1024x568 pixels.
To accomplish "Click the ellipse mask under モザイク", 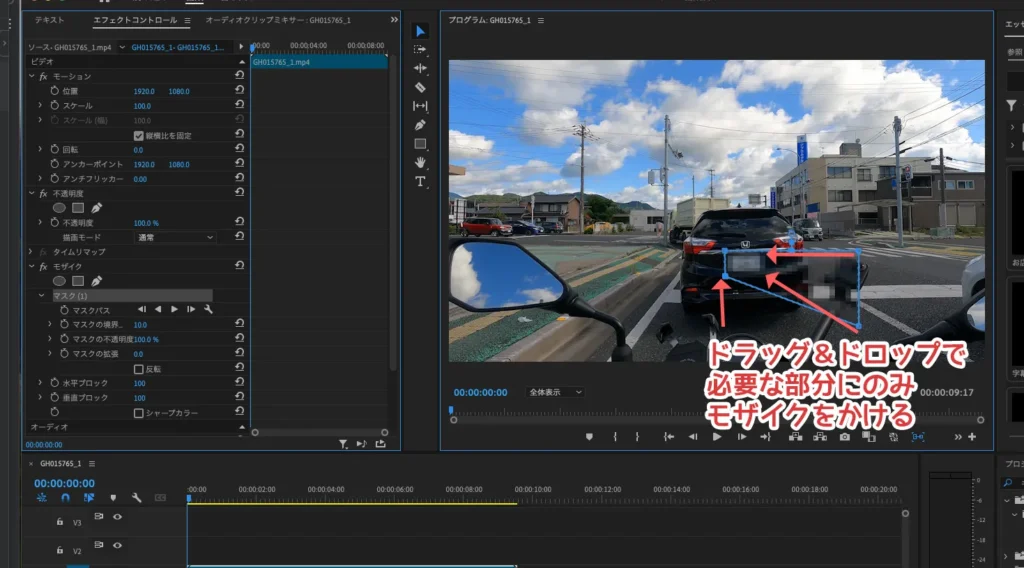I will click(59, 281).
